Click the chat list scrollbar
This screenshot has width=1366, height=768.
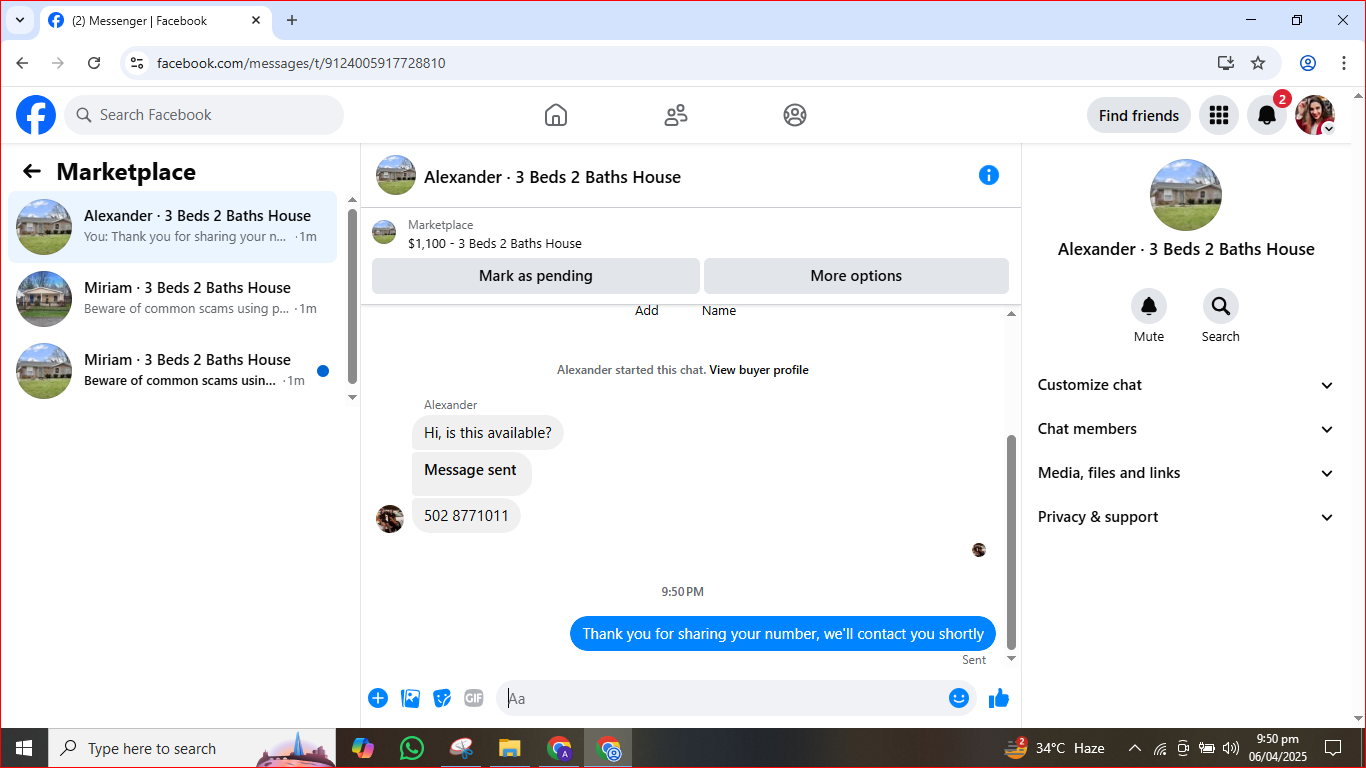point(352,296)
